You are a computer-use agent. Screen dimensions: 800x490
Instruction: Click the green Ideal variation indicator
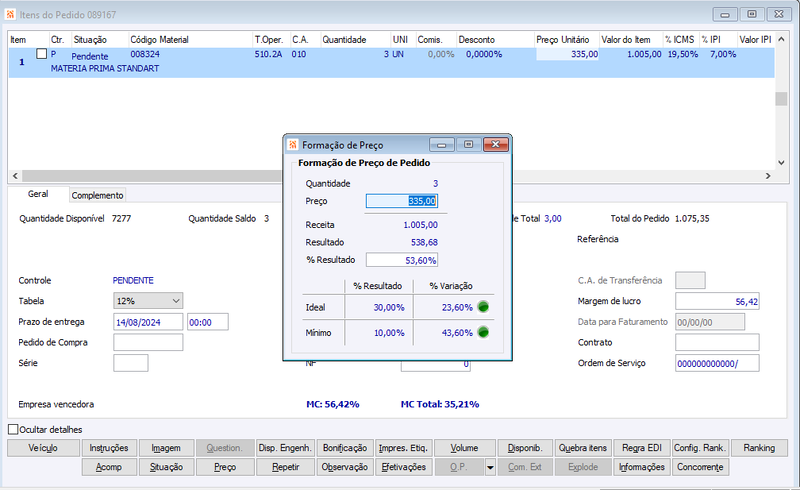[483, 307]
